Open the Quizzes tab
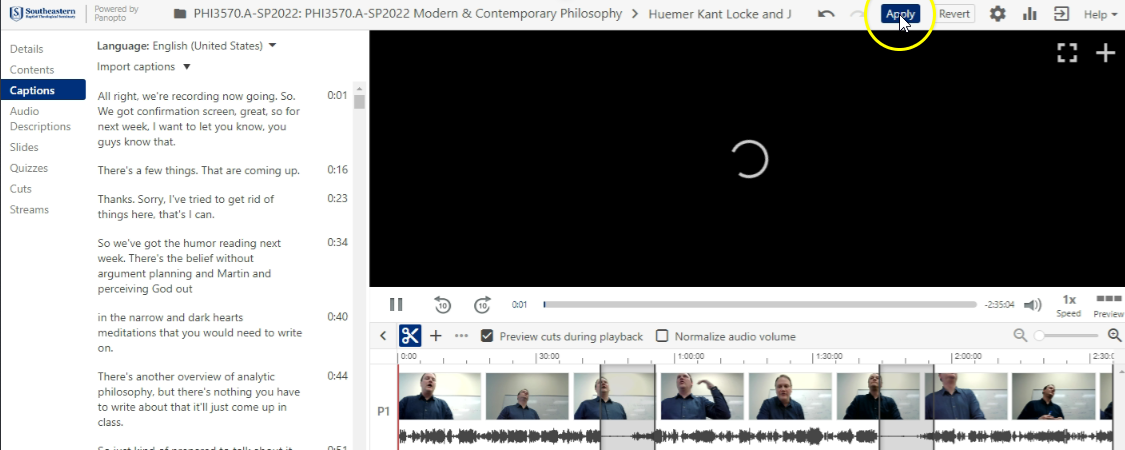1125x450 pixels. 29,168
